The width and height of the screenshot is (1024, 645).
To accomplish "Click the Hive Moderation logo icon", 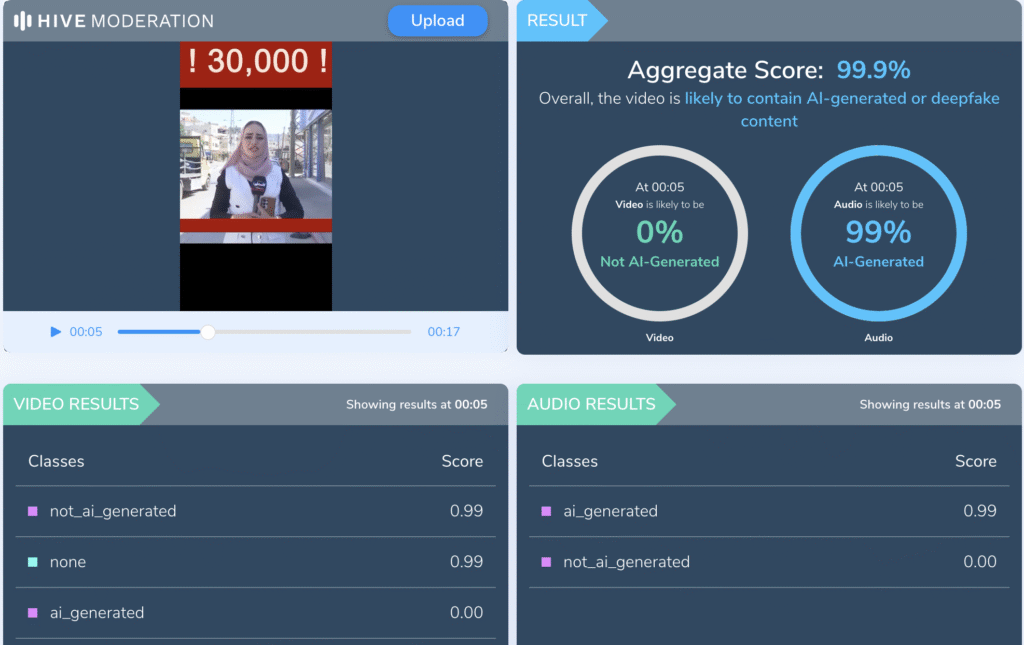I will click(x=23, y=21).
